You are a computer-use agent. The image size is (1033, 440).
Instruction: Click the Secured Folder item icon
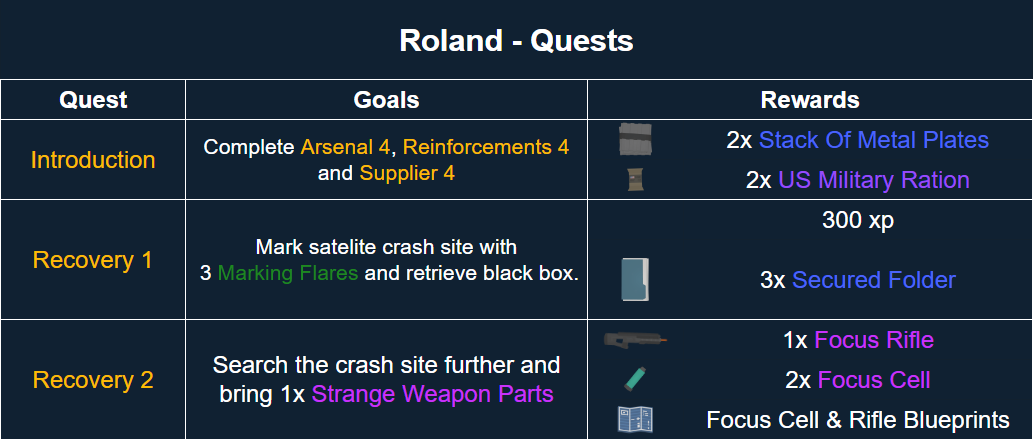pos(635,280)
